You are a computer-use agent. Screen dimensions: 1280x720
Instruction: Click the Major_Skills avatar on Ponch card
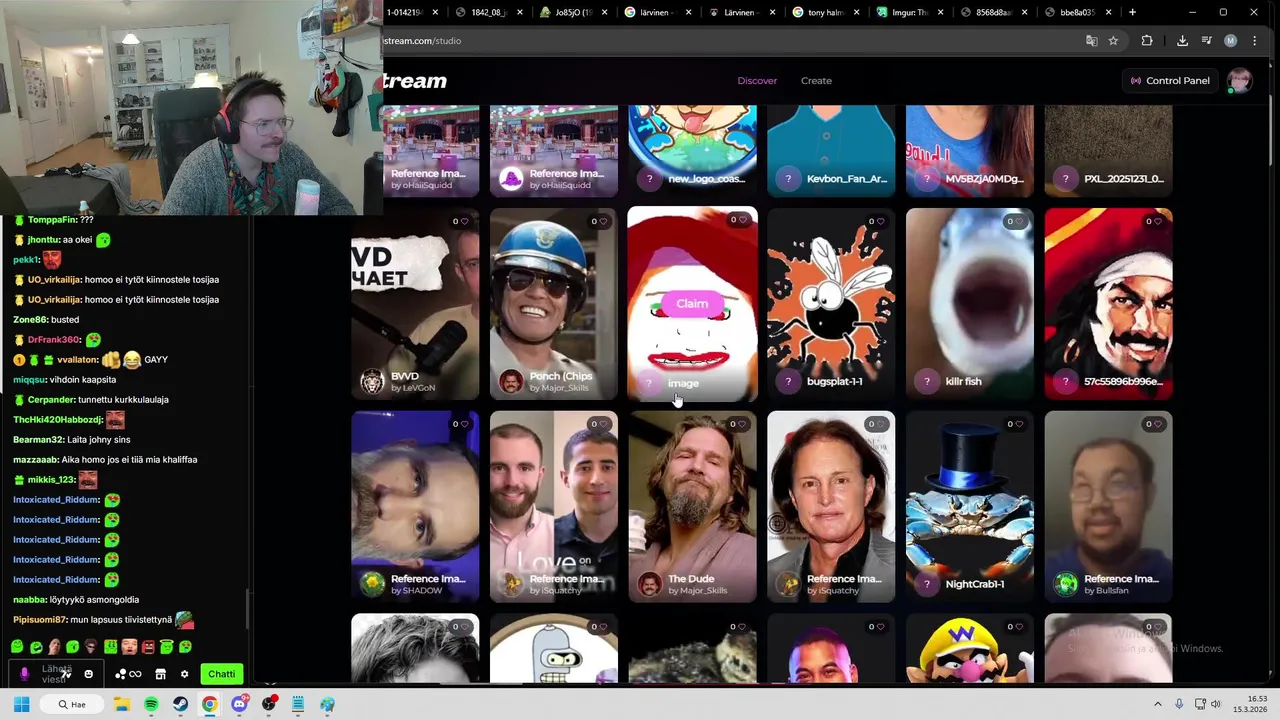511,381
